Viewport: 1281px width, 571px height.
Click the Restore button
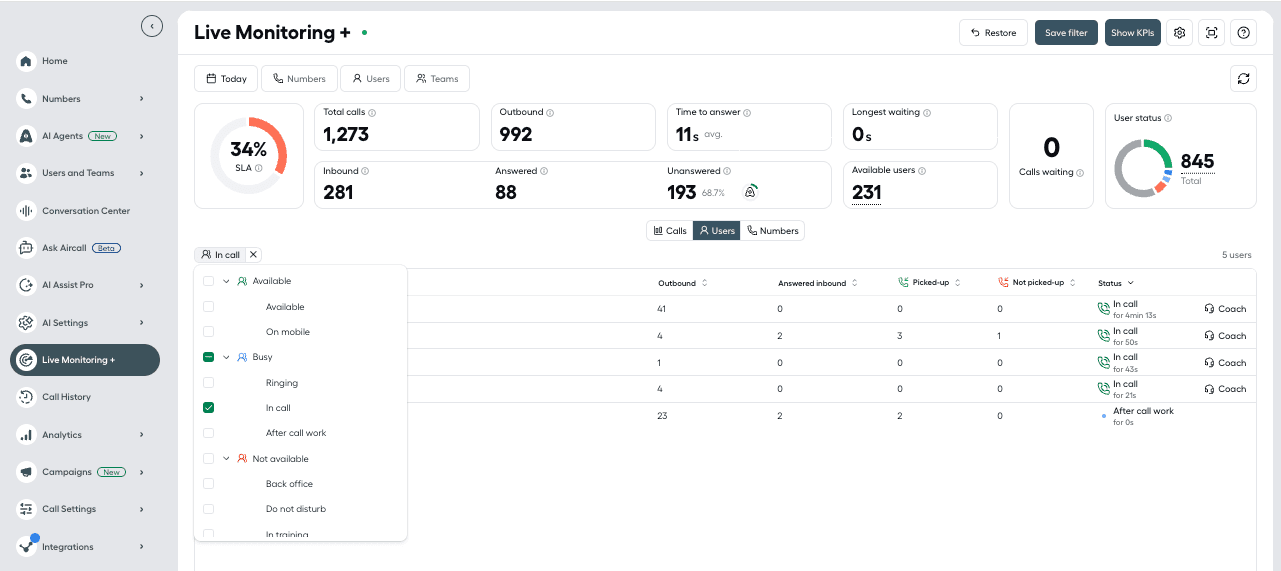point(994,33)
